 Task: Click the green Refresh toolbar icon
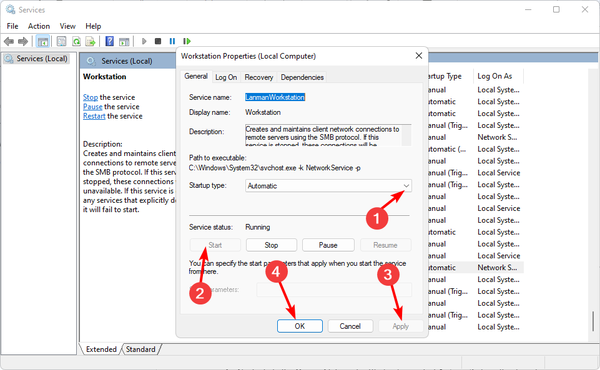(x=76, y=41)
